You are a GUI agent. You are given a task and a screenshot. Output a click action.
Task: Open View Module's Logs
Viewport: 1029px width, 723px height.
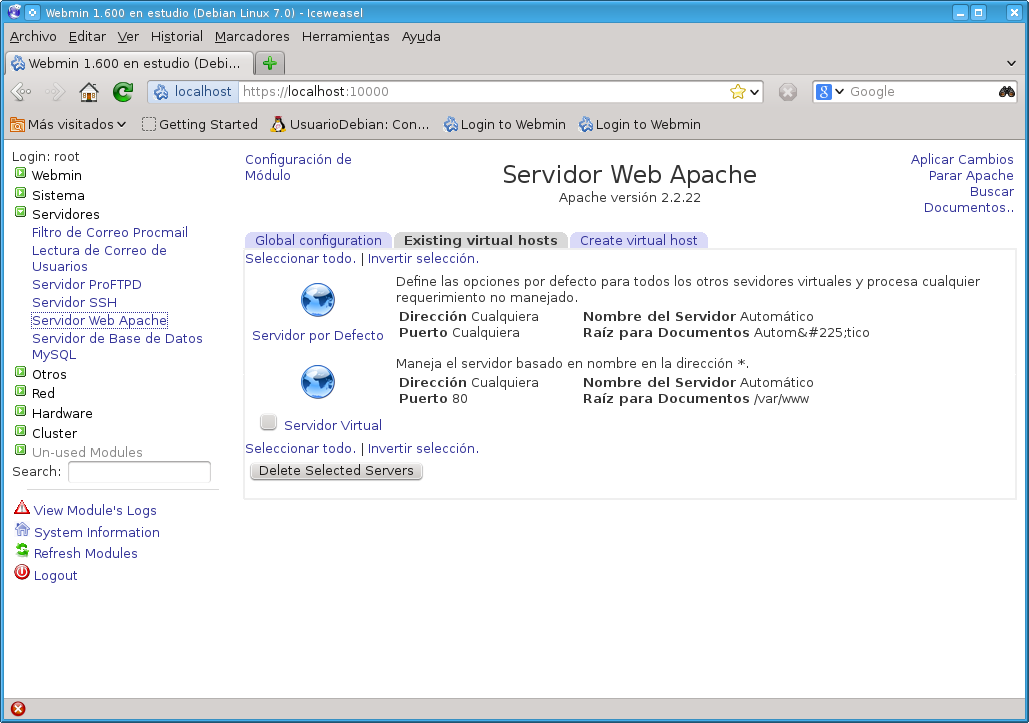(x=95, y=510)
